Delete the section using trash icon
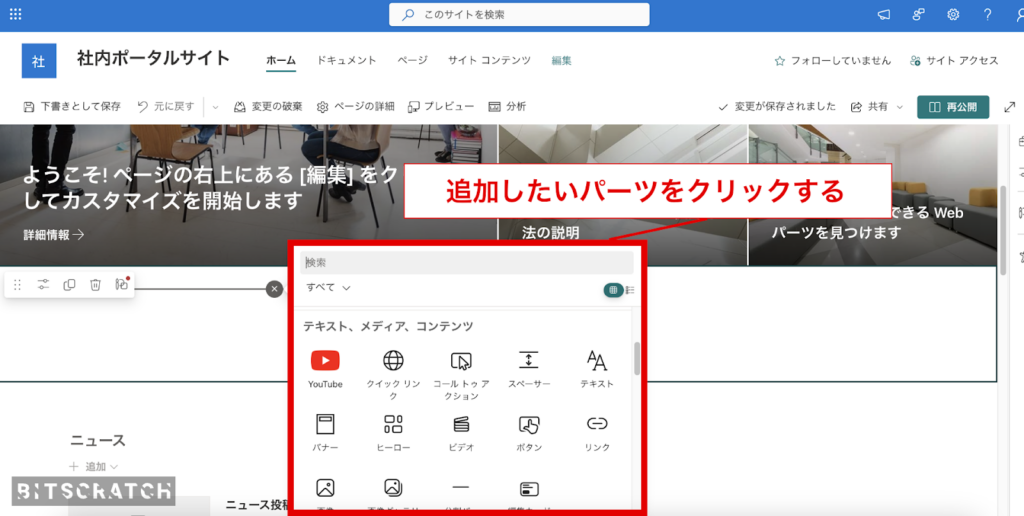1024x516 pixels. pyautogui.click(x=95, y=285)
